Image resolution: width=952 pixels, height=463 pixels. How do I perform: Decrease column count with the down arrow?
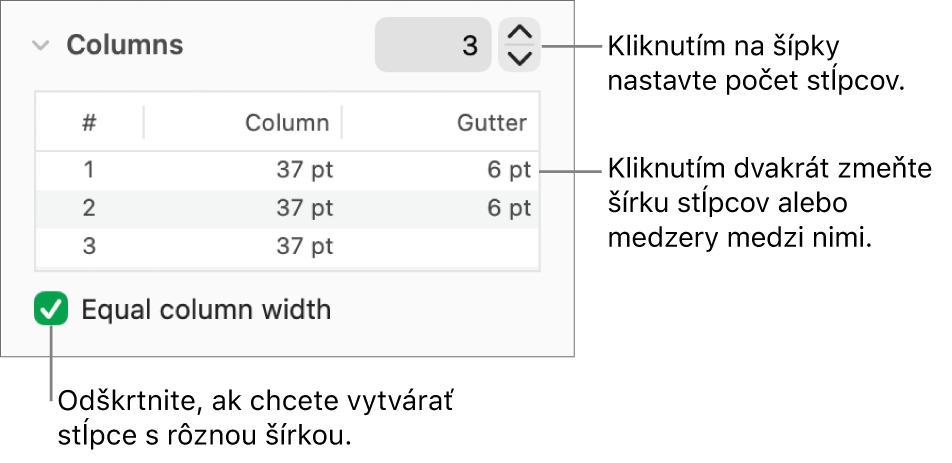tap(519, 58)
